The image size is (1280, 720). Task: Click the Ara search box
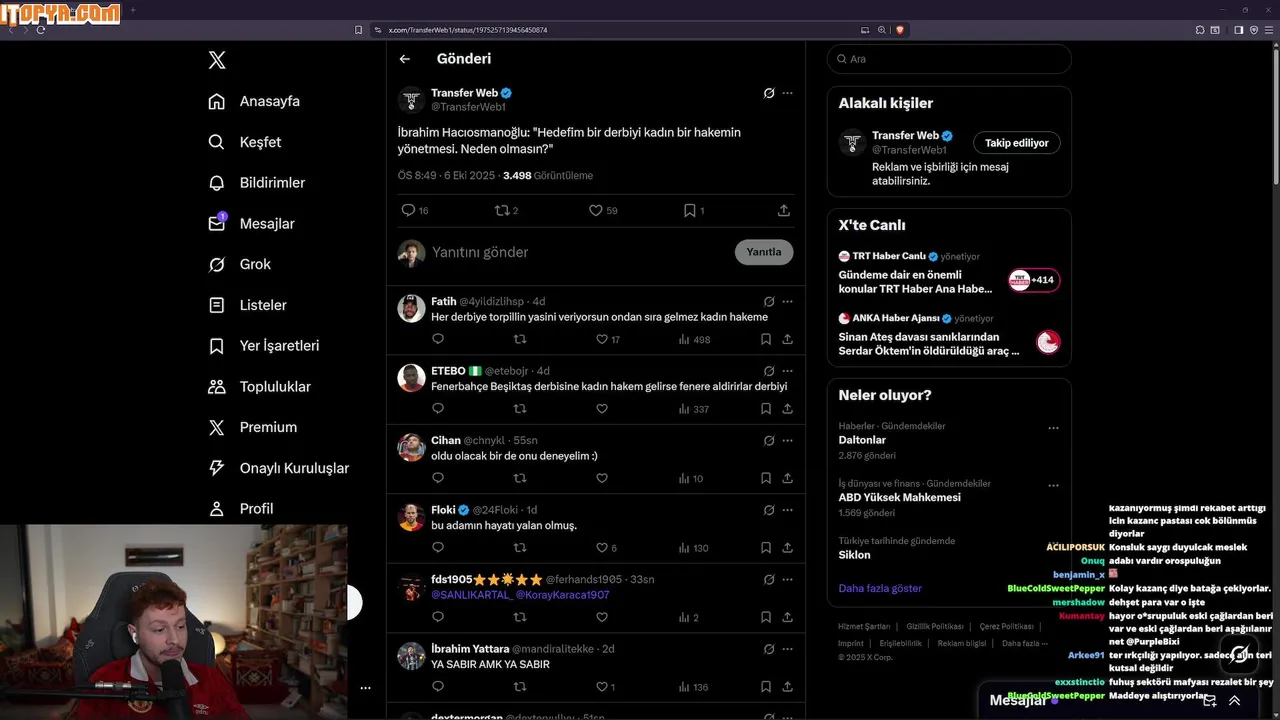tap(949, 59)
